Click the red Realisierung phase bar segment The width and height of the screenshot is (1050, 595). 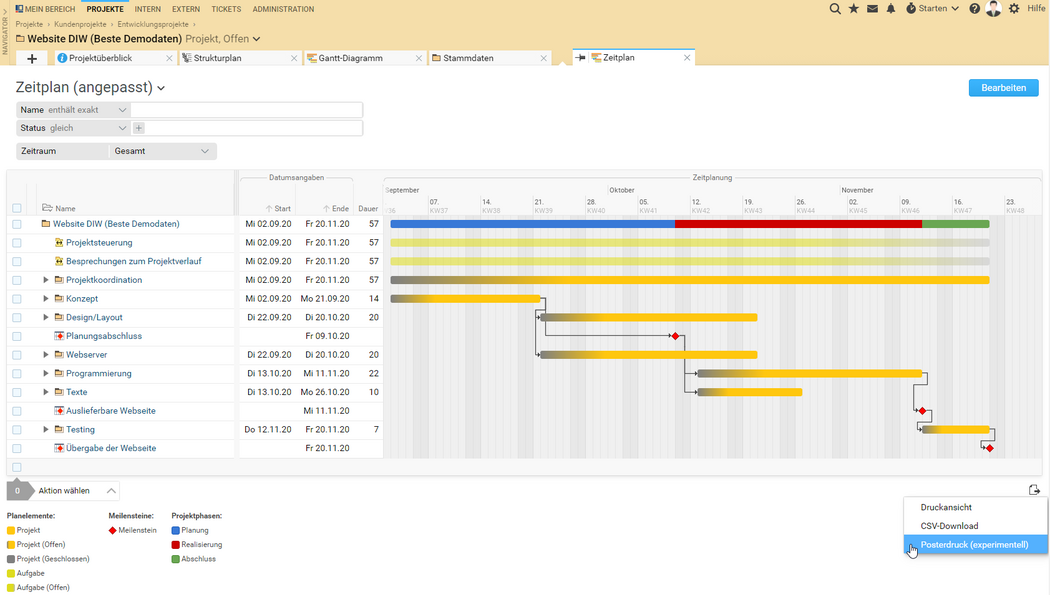coord(797,224)
